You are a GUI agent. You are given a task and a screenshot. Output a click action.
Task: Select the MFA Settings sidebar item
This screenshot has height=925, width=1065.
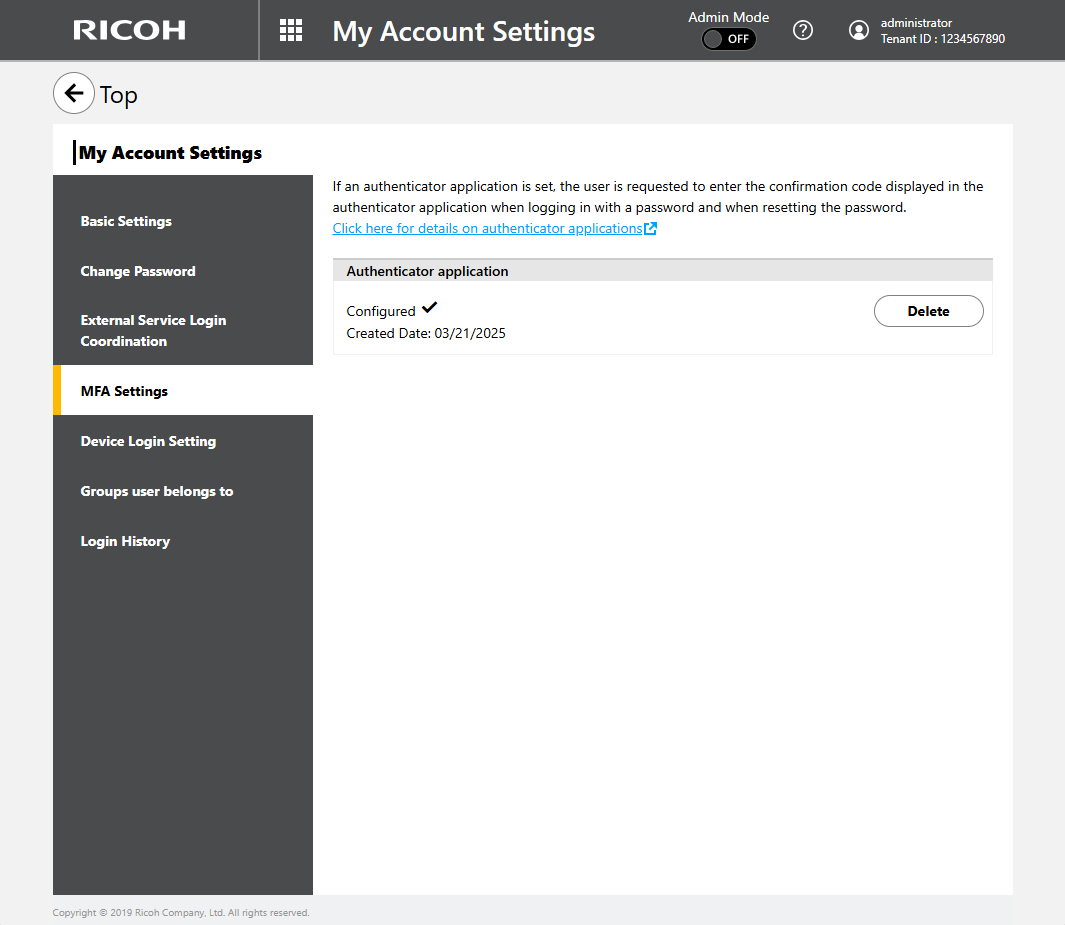click(x=124, y=391)
